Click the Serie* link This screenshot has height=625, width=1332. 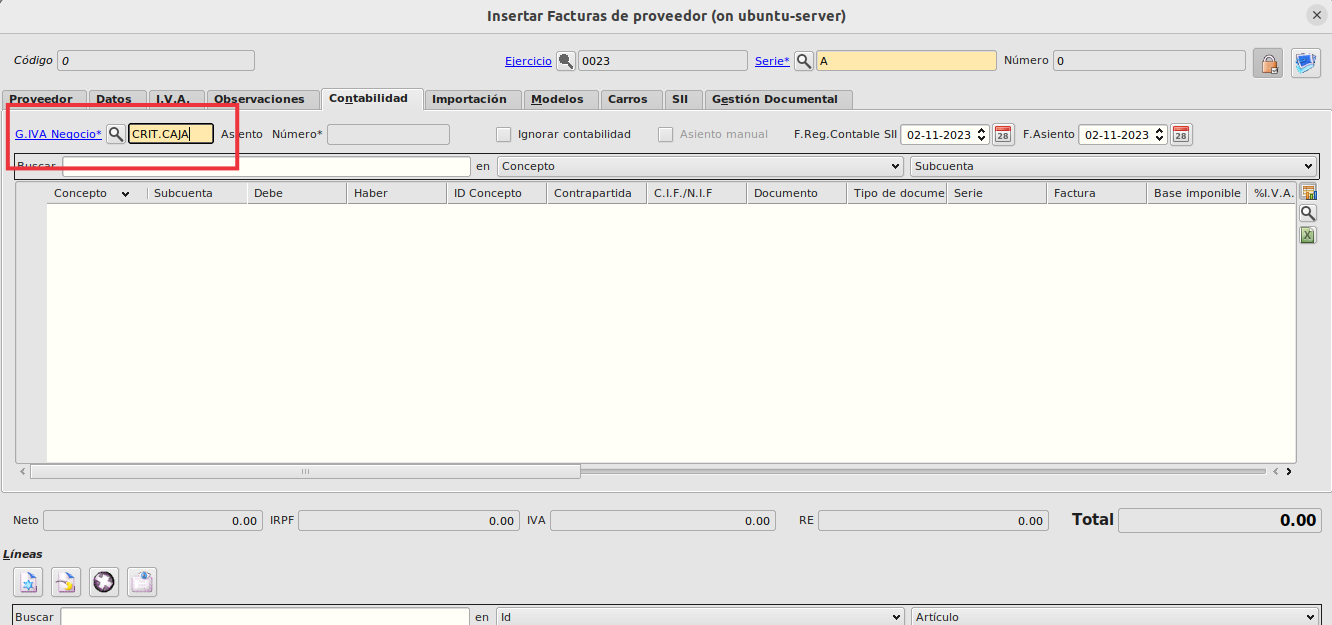click(772, 61)
